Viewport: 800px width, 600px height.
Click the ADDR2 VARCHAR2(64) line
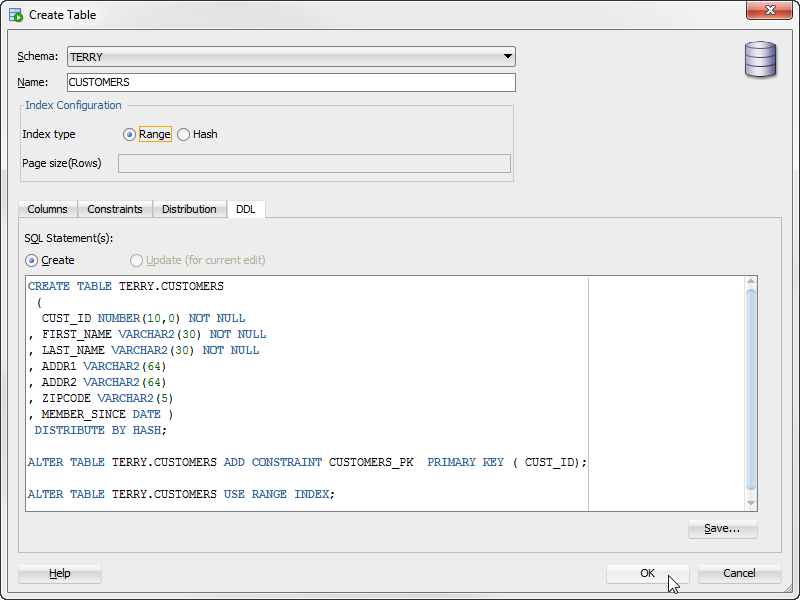click(x=97, y=382)
